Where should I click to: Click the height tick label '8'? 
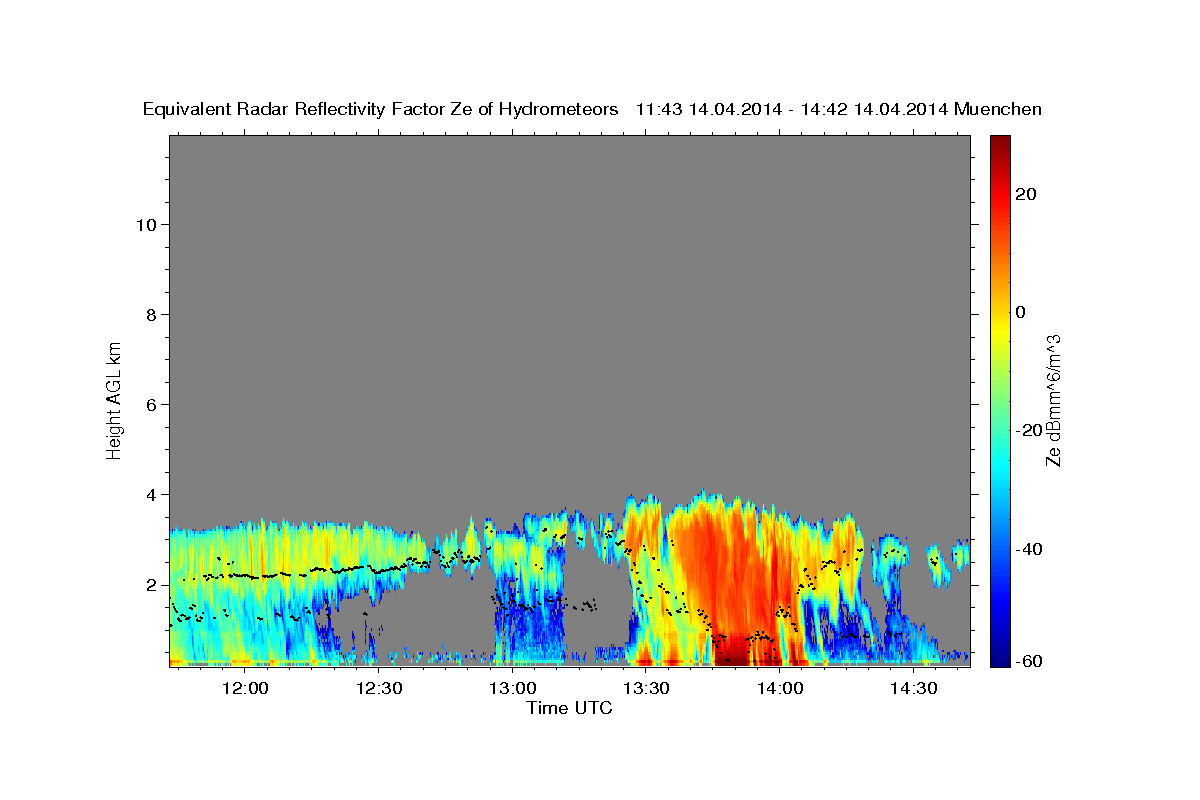click(153, 315)
